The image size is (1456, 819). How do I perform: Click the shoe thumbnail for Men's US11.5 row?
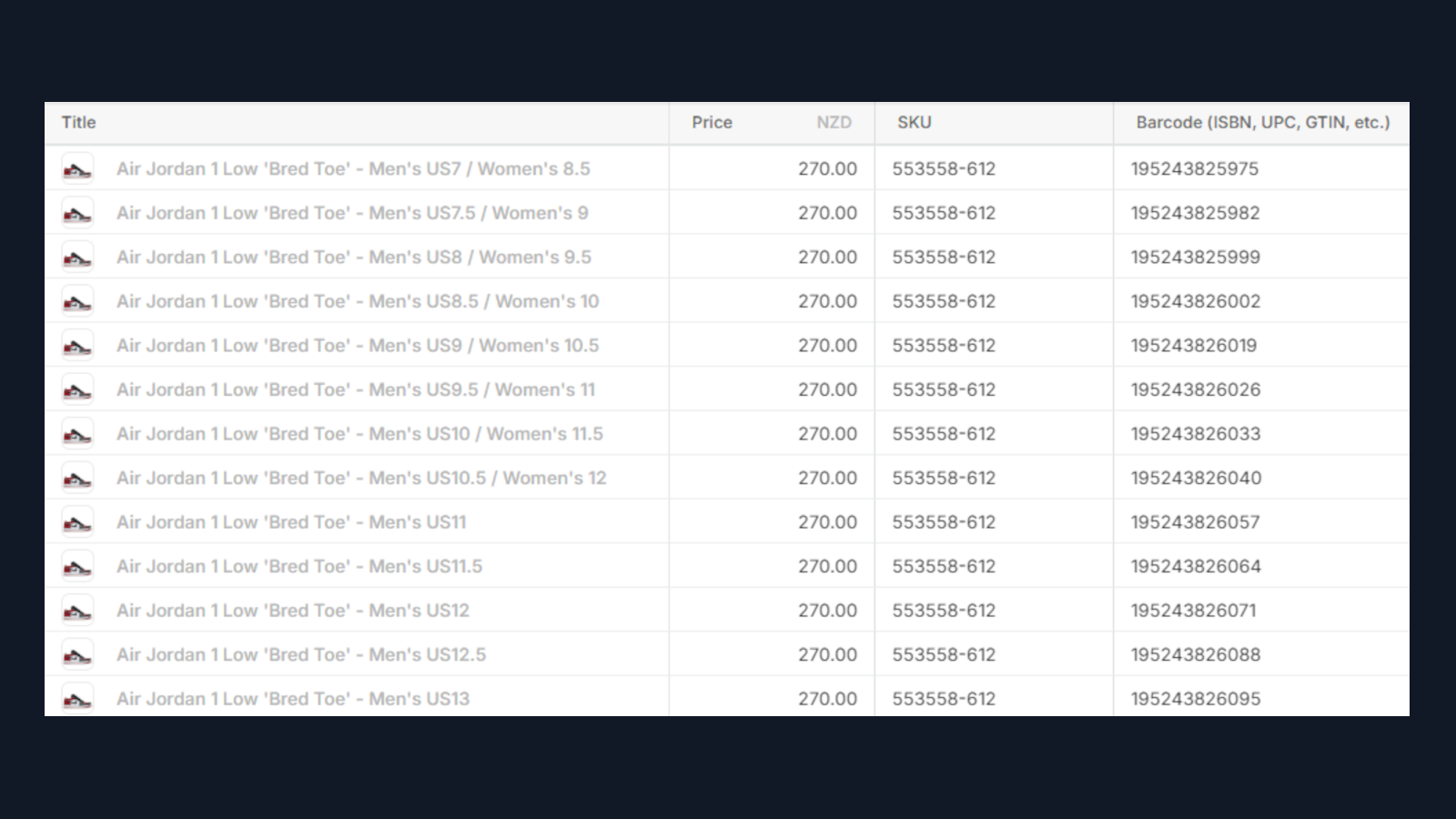(77, 566)
